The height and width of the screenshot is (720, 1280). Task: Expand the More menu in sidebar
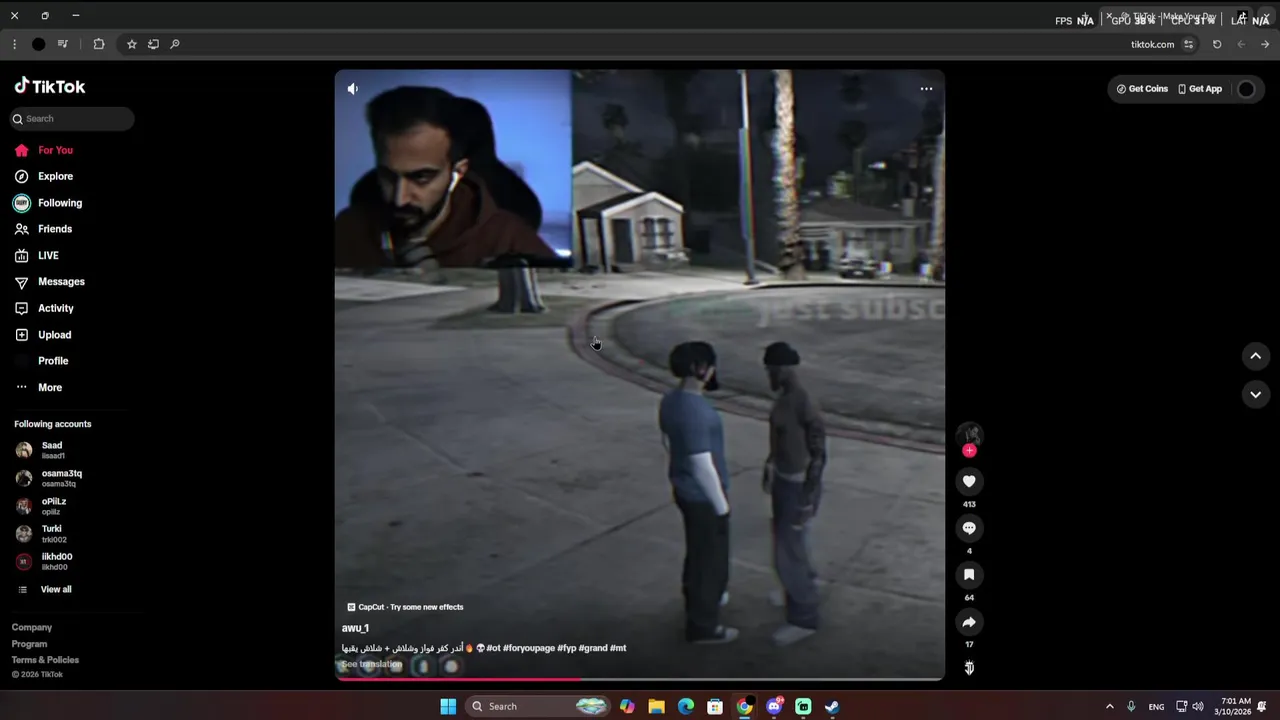click(x=39, y=387)
